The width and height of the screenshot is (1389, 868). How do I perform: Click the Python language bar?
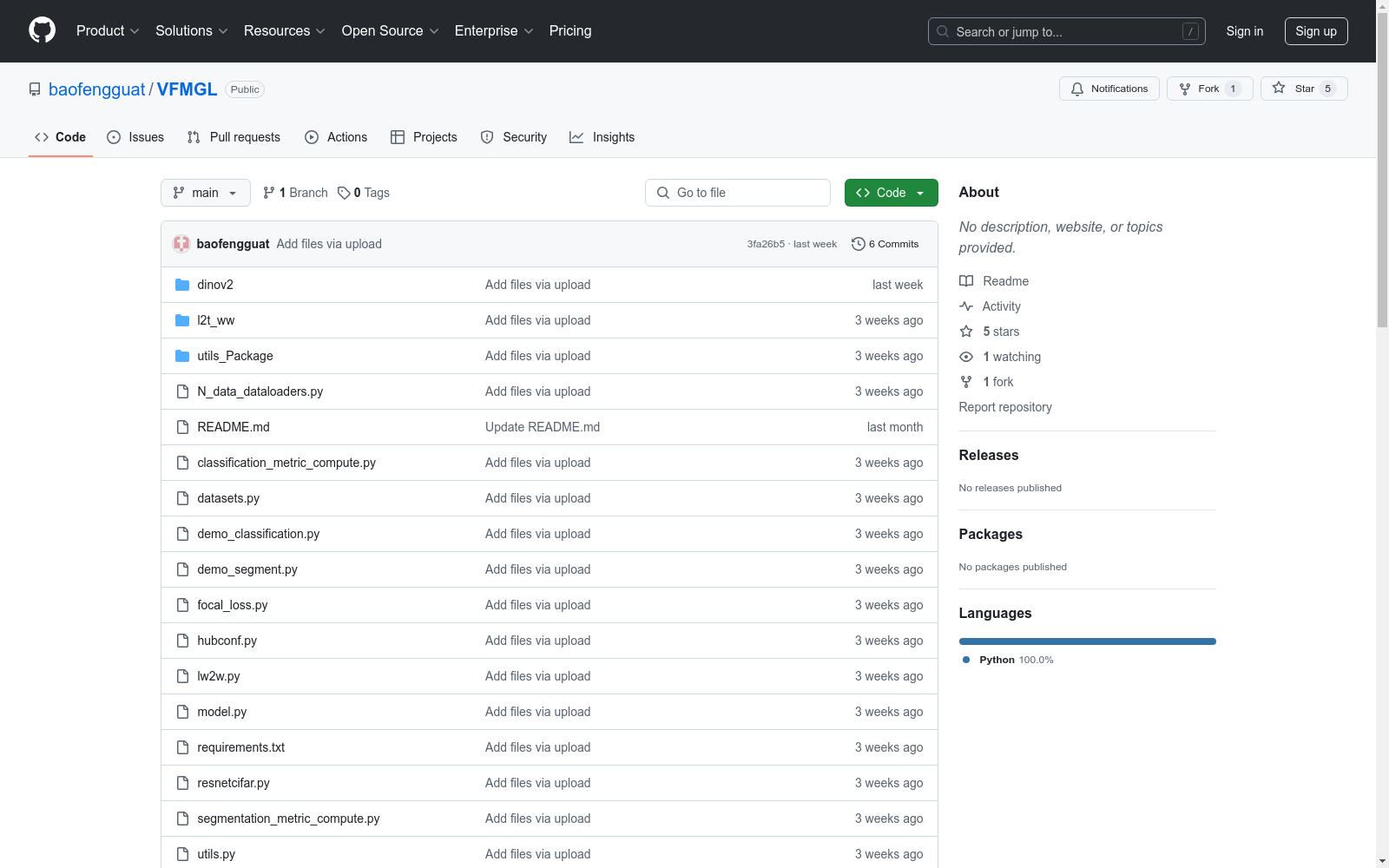tap(1087, 641)
